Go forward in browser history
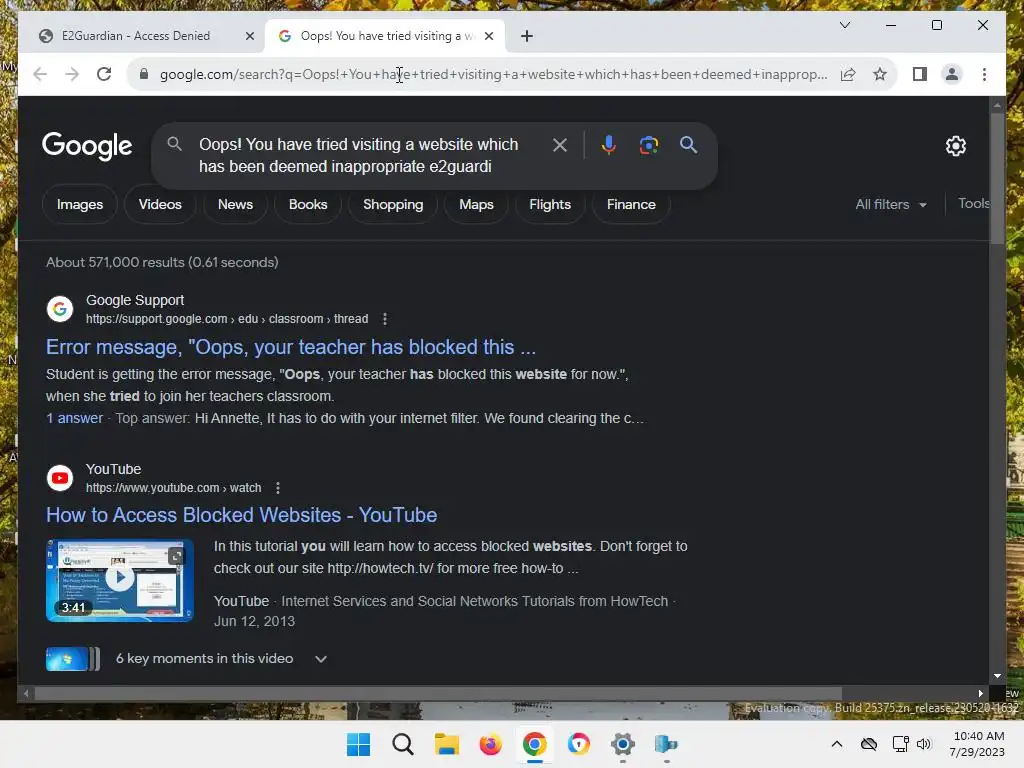The height and width of the screenshot is (768, 1024). pyautogui.click(x=72, y=74)
